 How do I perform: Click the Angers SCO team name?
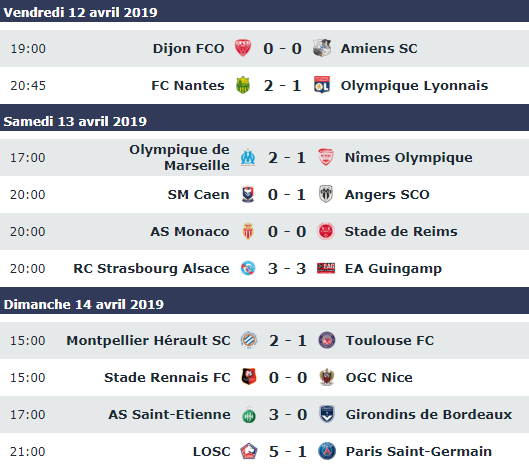click(387, 195)
